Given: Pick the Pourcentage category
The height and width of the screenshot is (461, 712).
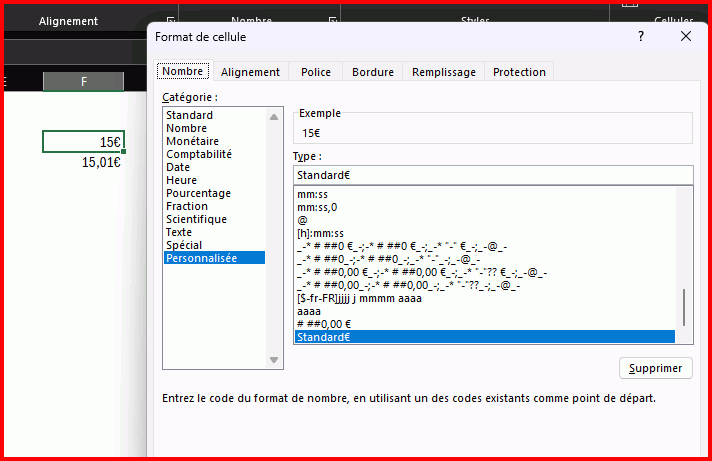Looking at the screenshot, I should pos(198,194).
